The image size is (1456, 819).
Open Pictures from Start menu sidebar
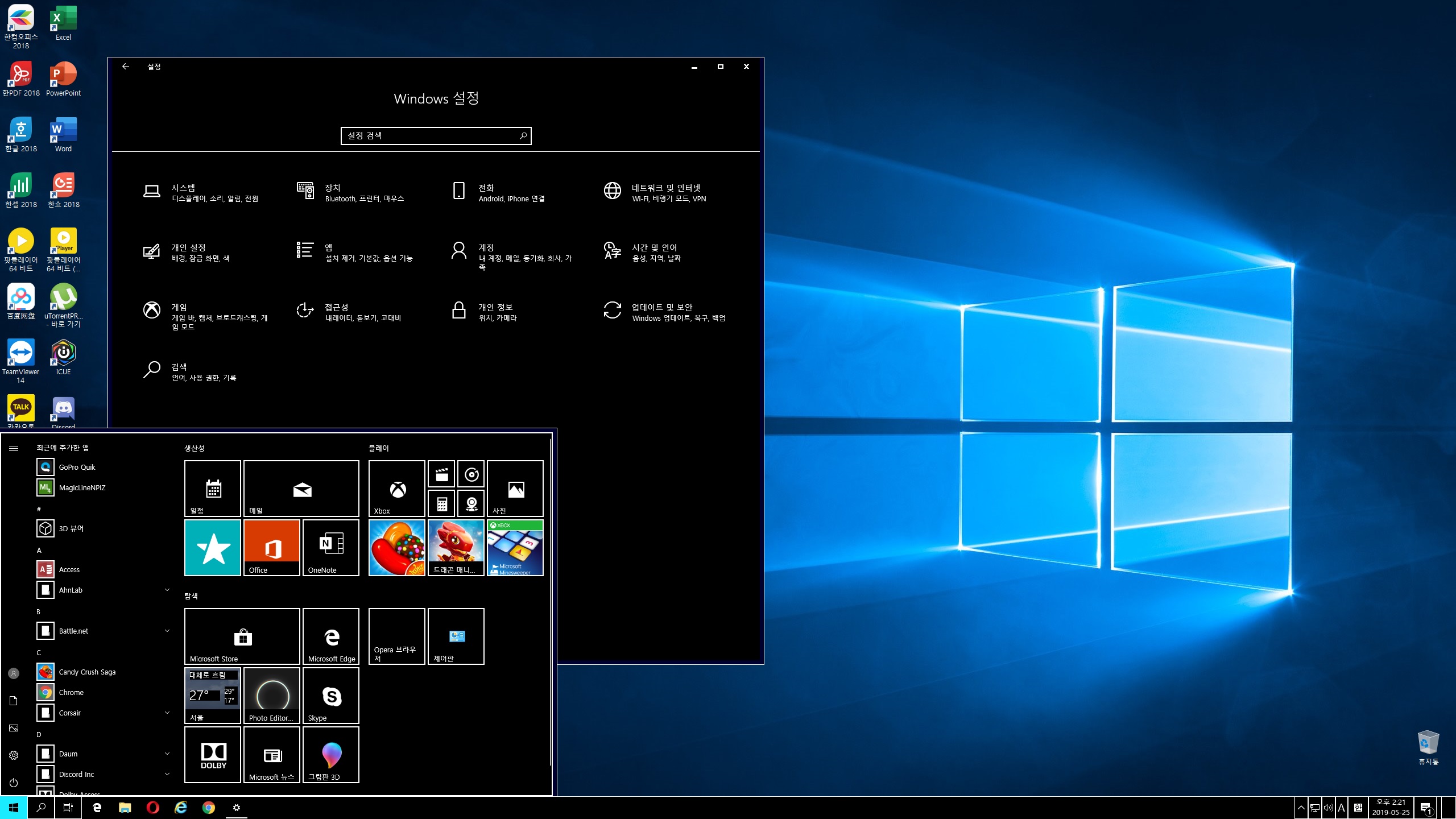coord(14,728)
